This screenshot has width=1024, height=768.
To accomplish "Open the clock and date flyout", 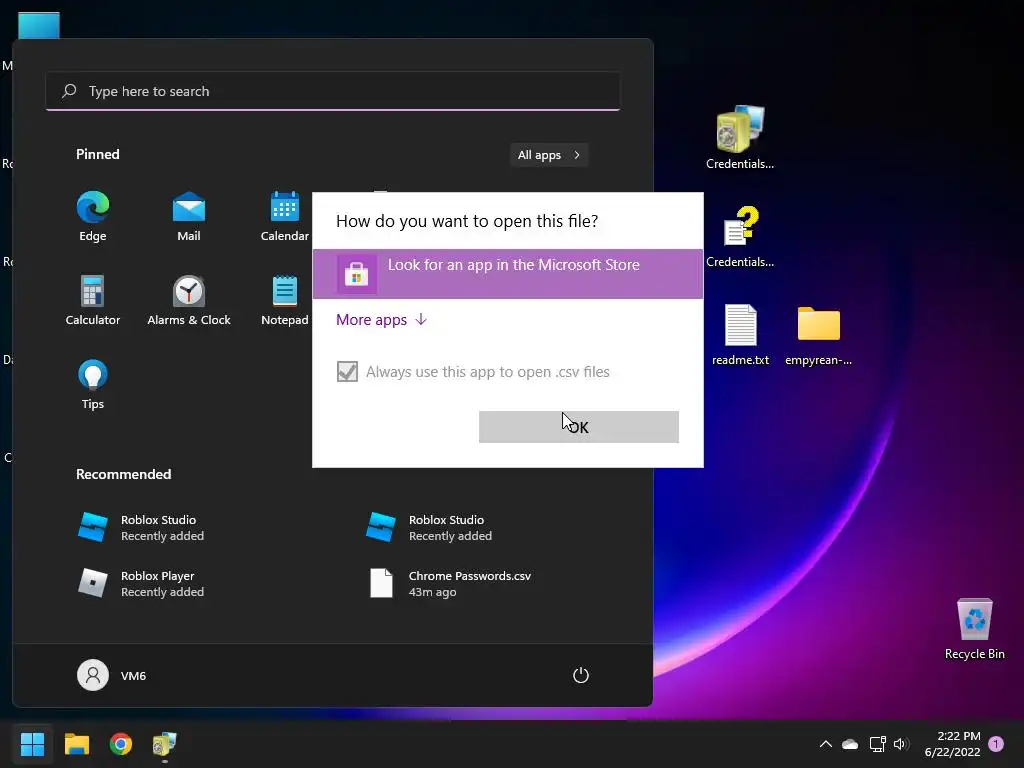I will click(x=952, y=744).
